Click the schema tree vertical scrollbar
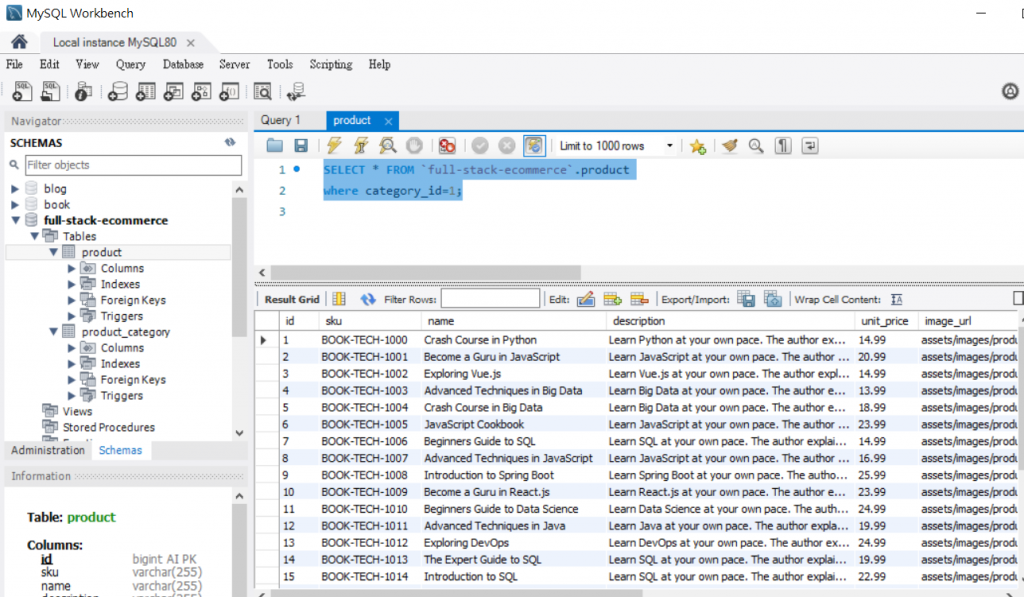 click(239, 267)
